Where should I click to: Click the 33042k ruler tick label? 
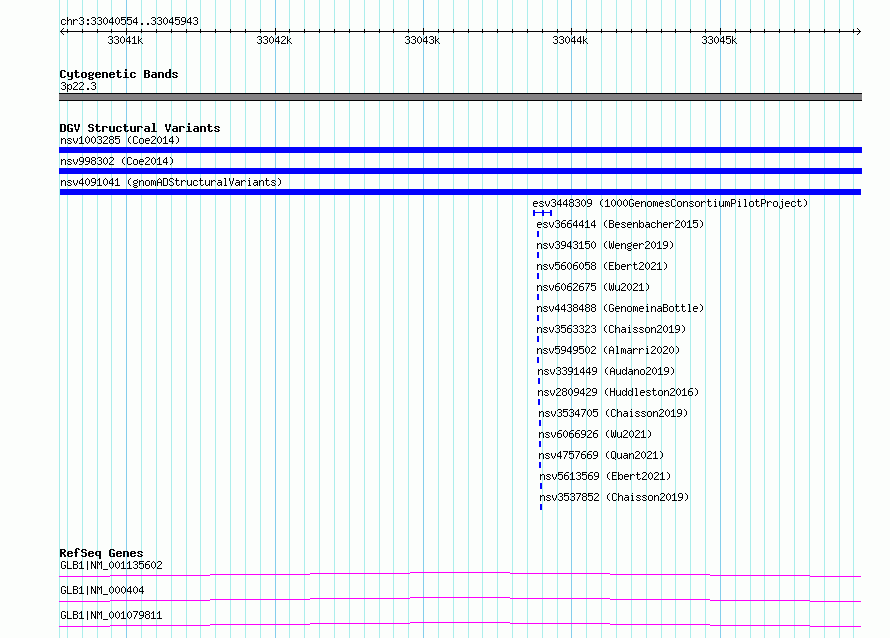point(274,40)
